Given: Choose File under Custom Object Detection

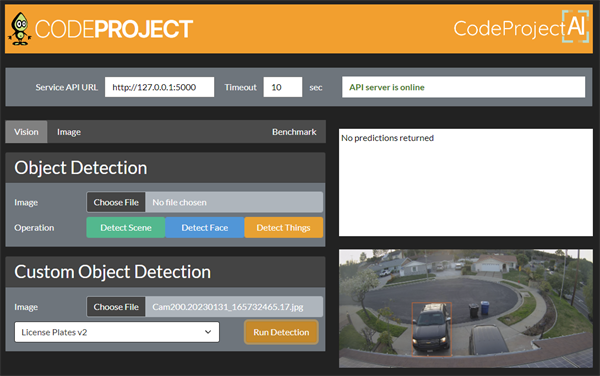Looking at the screenshot, I should click(x=116, y=307).
